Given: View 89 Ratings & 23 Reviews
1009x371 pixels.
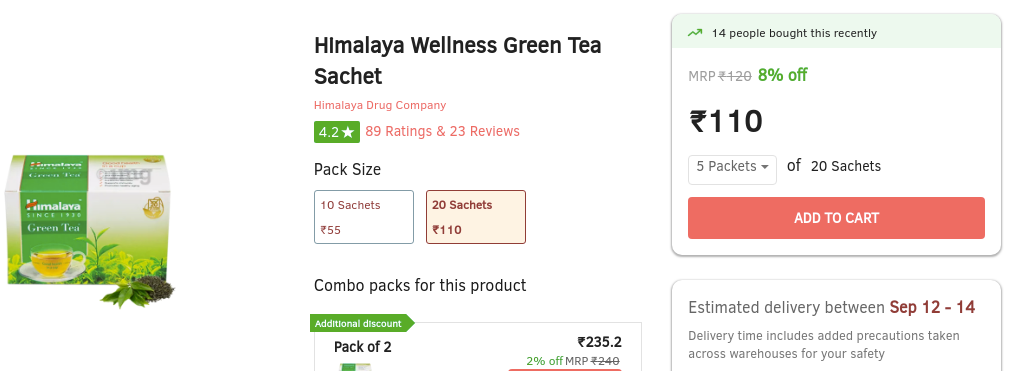Looking at the screenshot, I should pyautogui.click(x=442, y=132).
